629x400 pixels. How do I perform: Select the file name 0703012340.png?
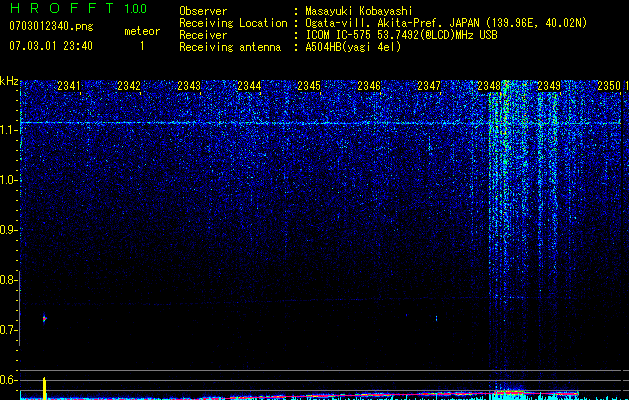51,26
